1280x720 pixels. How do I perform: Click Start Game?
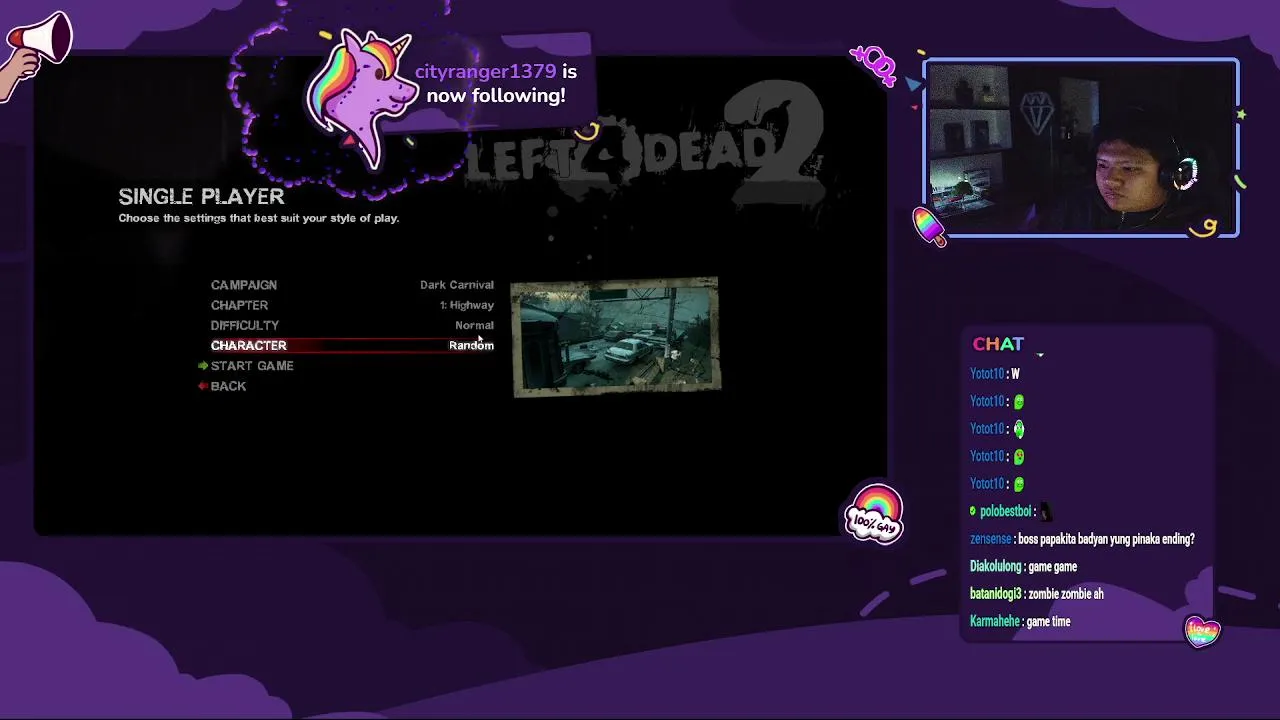[x=252, y=366]
